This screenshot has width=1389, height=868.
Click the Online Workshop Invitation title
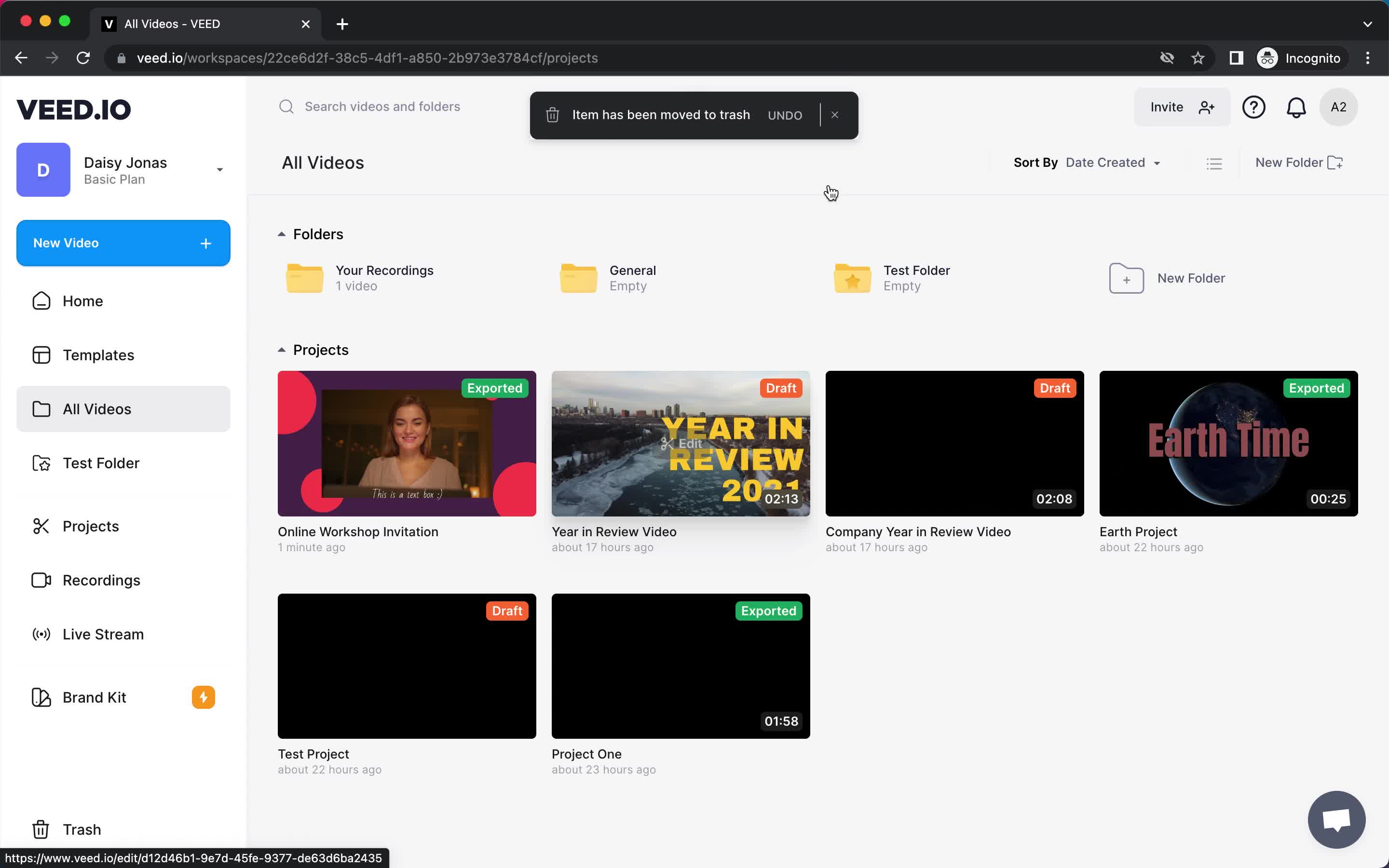357,532
